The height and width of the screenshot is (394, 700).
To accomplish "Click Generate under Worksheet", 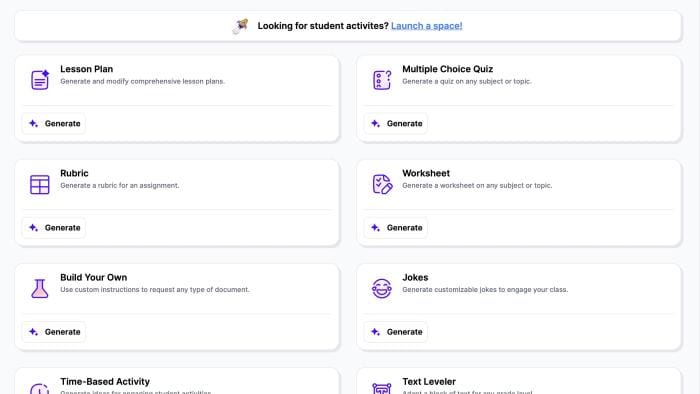I will click(x=396, y=228).
